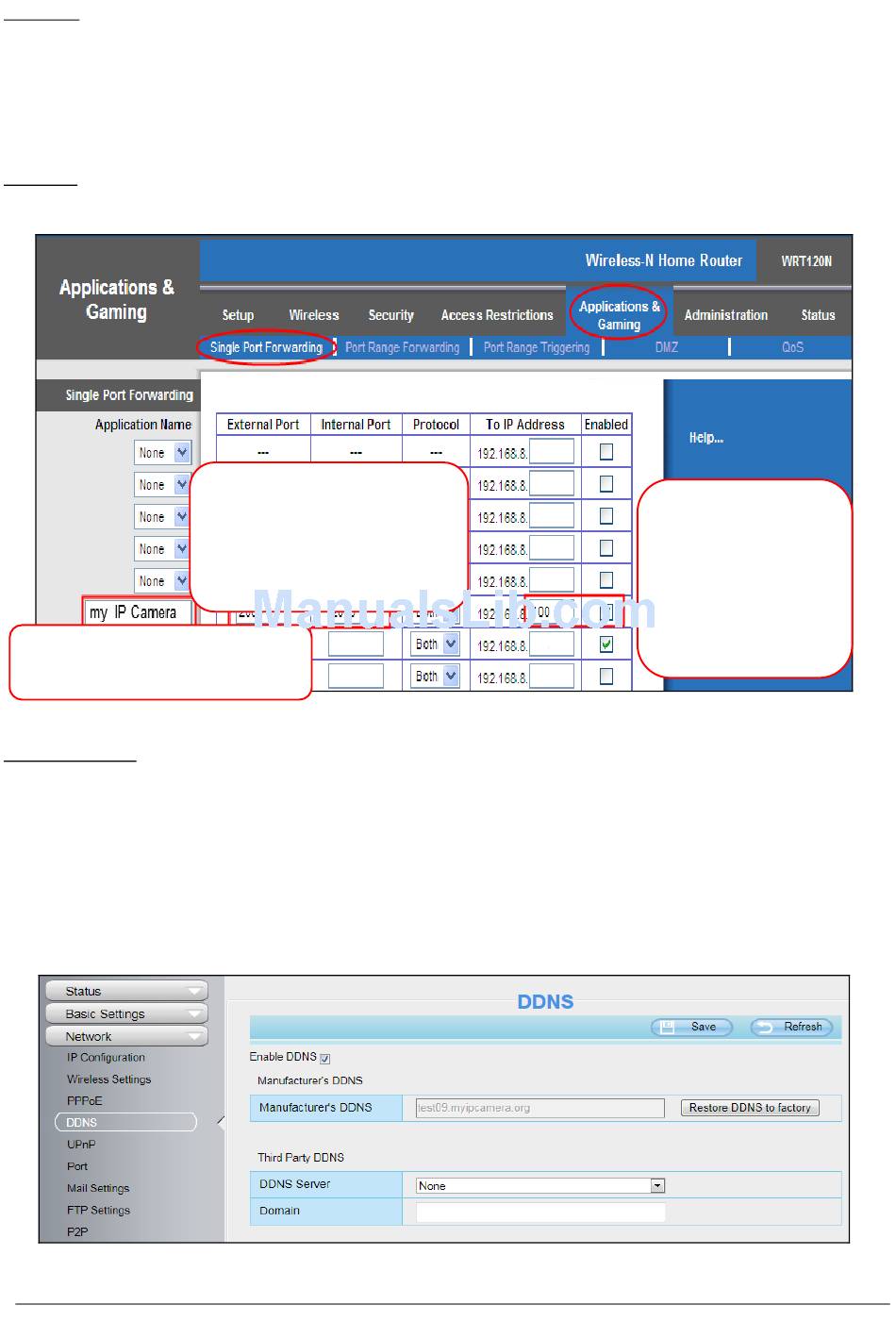The width and height of the screenshot is (896, 1322).
Task: Go to Access Restrictions tab
Action: tap(497, 315)
